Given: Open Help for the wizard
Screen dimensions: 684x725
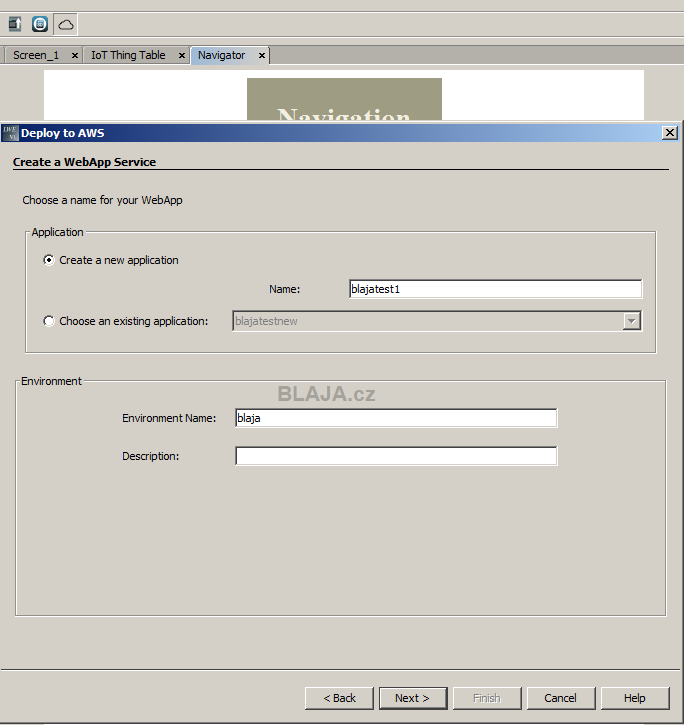Looking at the screenshot, I should point(635,698).
